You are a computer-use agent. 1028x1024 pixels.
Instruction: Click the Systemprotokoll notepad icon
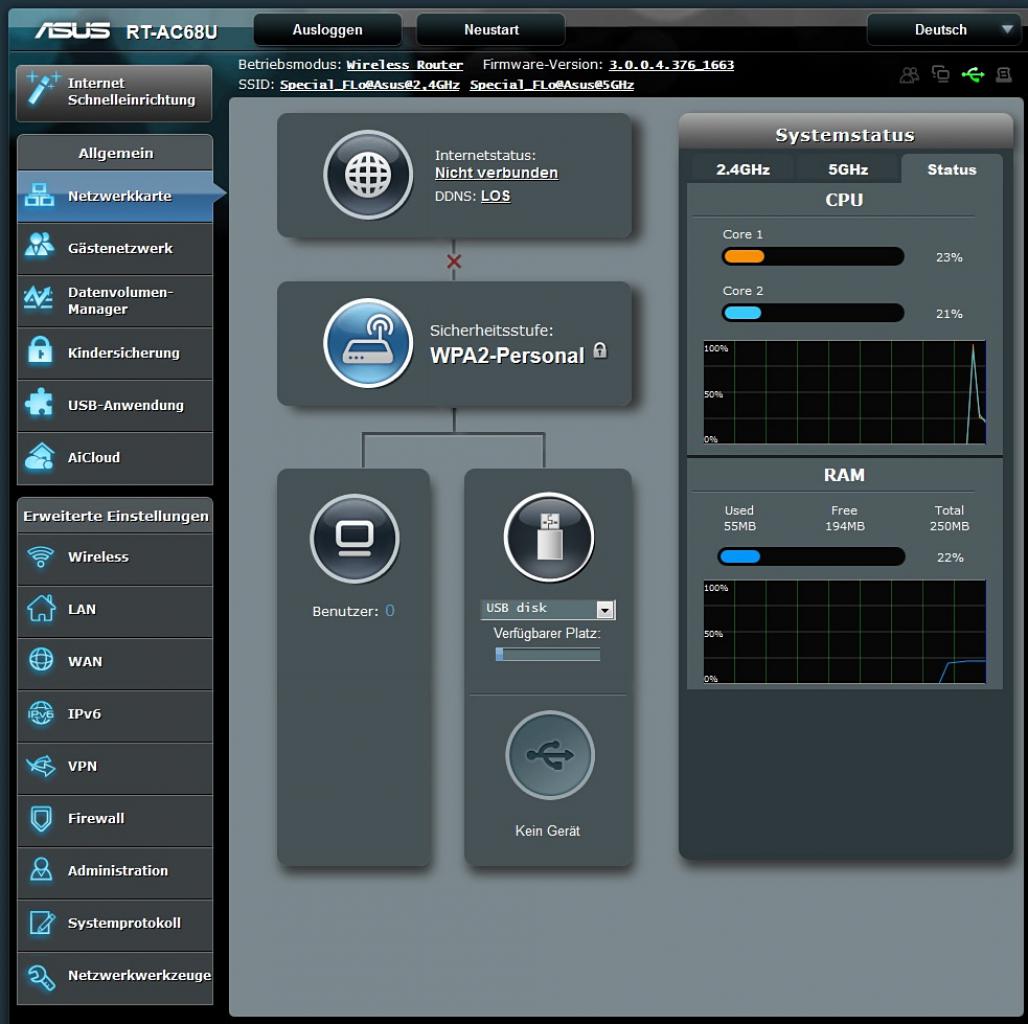[41, 922]
